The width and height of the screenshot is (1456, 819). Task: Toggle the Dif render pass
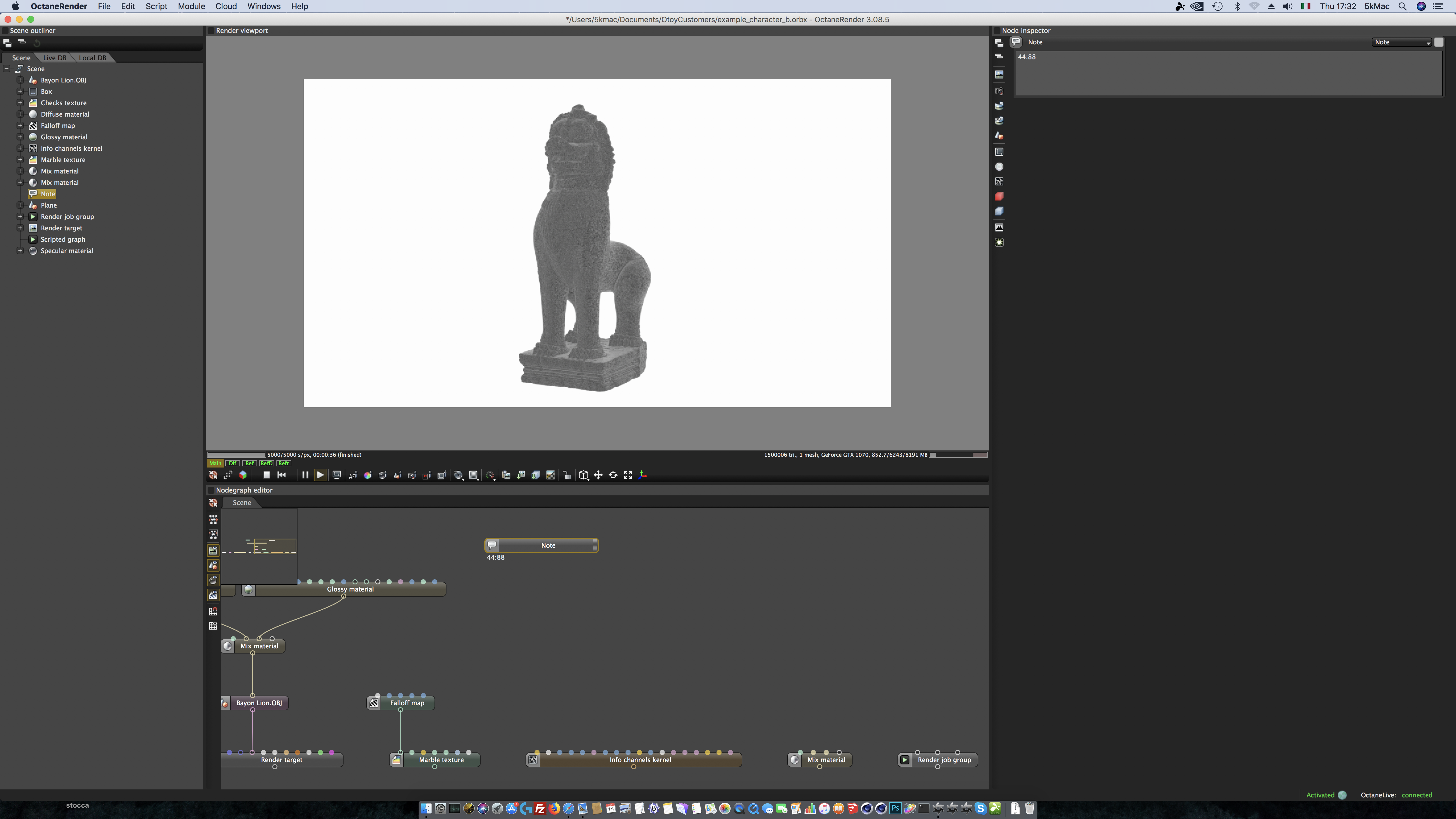point(232,463)
